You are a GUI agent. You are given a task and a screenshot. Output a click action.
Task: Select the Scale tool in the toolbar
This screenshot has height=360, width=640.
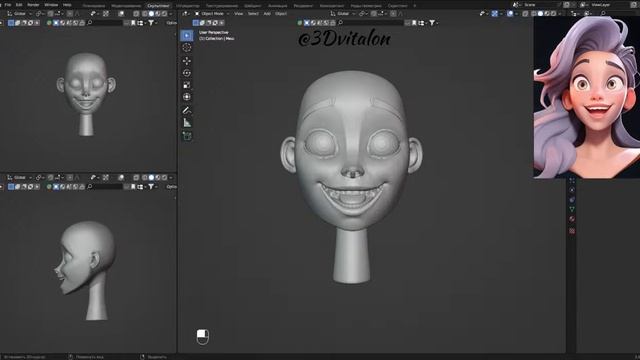[187, 85]
